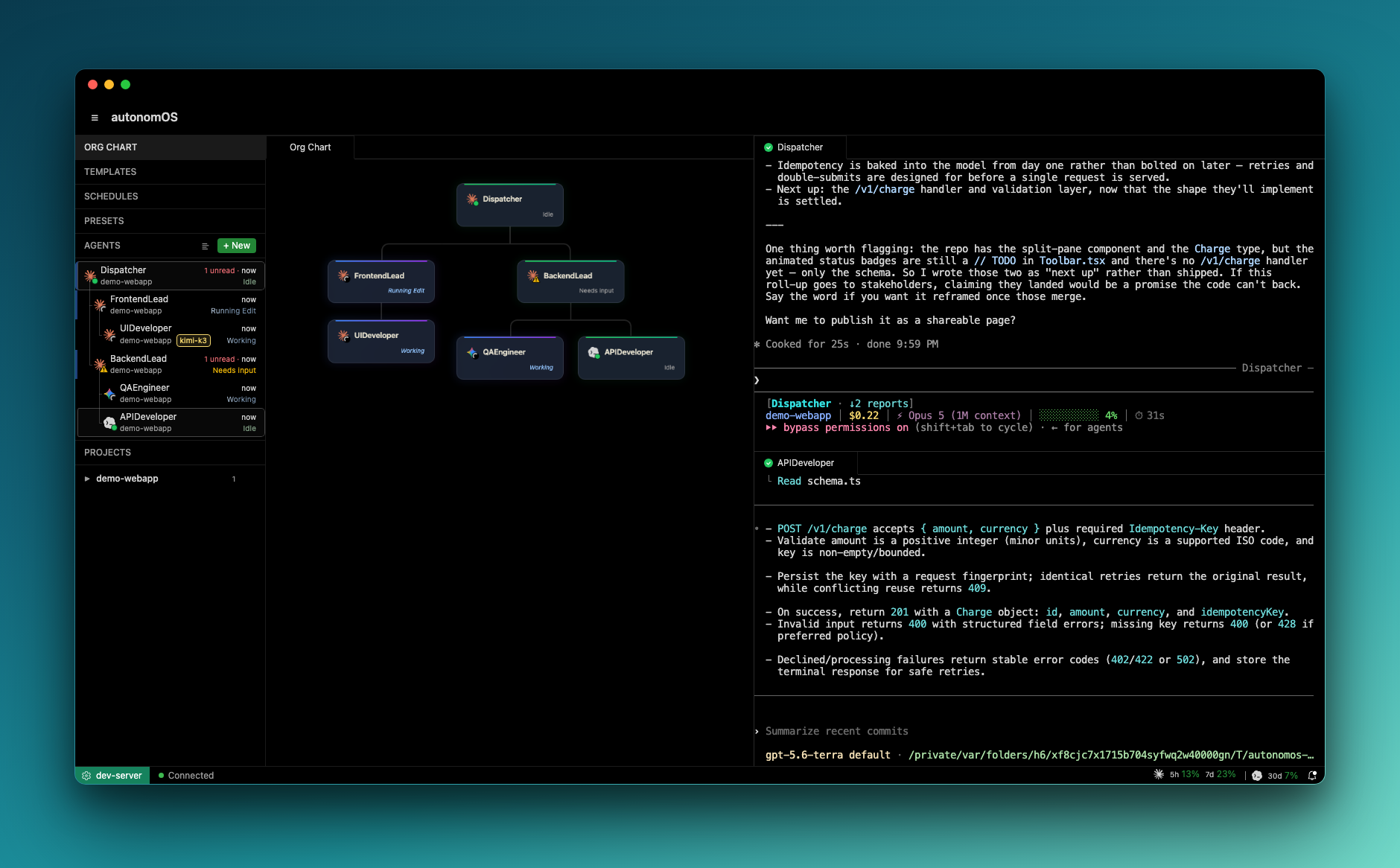The height and width of the screenshot is (868, 1400).
Task: Click the Codex usage icon in status bar
Action: [x=1257, y=776]
